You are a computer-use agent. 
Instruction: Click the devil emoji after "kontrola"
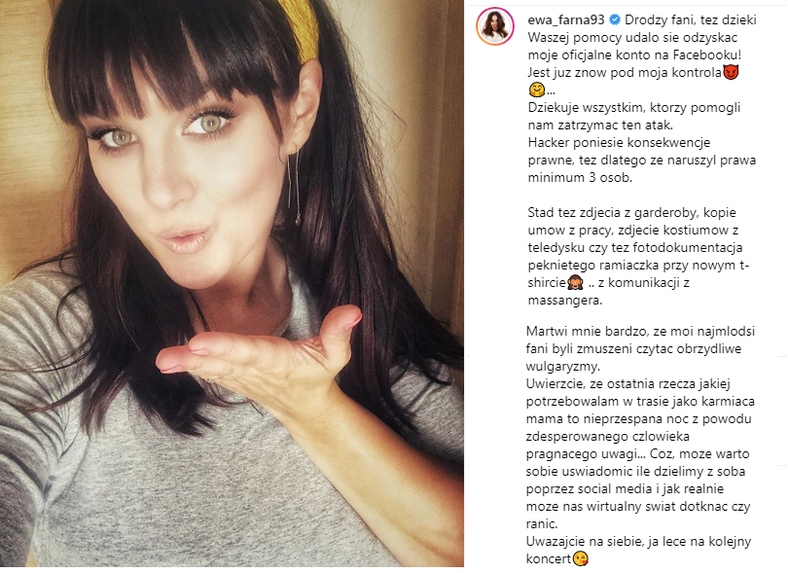pyautogui.click(x=731, y=73)
